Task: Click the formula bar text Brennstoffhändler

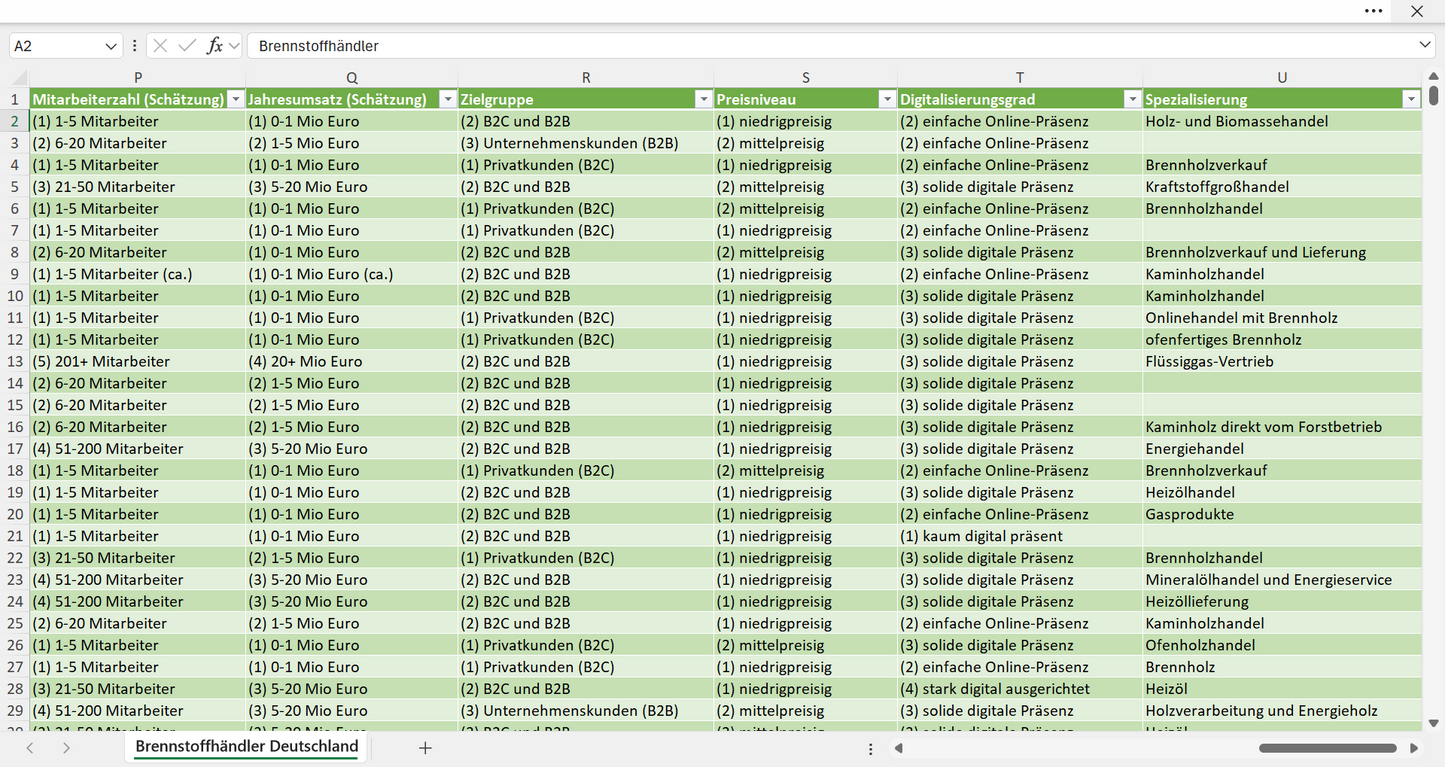Action: click(318, 46)
